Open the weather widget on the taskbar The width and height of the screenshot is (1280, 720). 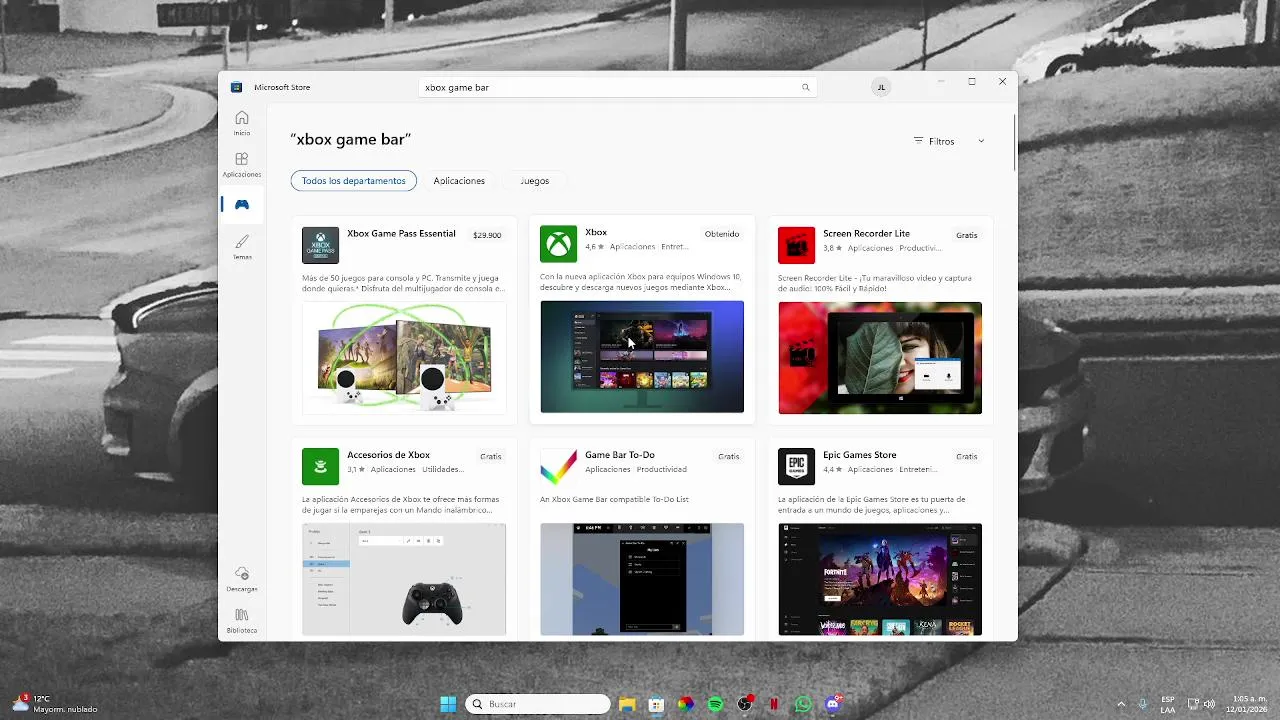coord(55,704)
